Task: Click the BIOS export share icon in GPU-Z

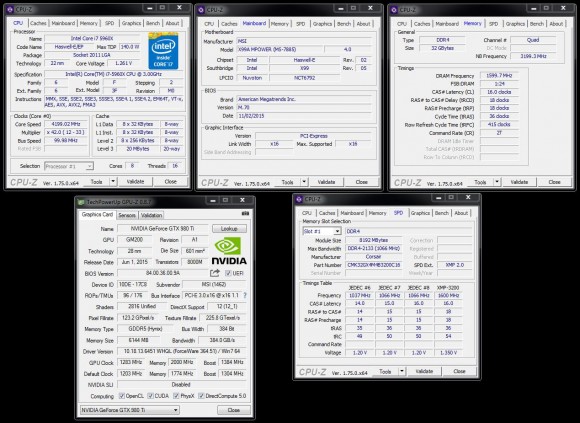Action: click(215, 273)
